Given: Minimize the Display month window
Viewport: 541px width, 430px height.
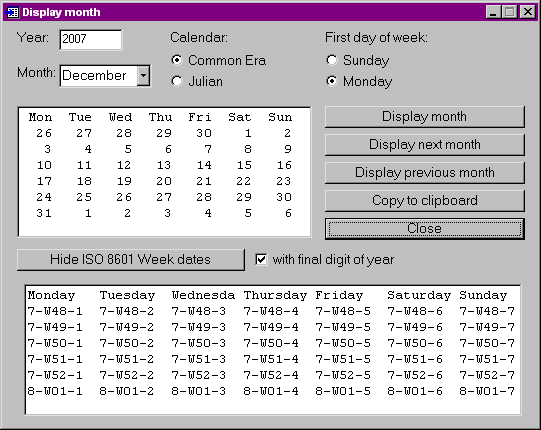Looking at the screenshot, I should pyautogui.click(x=493, y=12).
